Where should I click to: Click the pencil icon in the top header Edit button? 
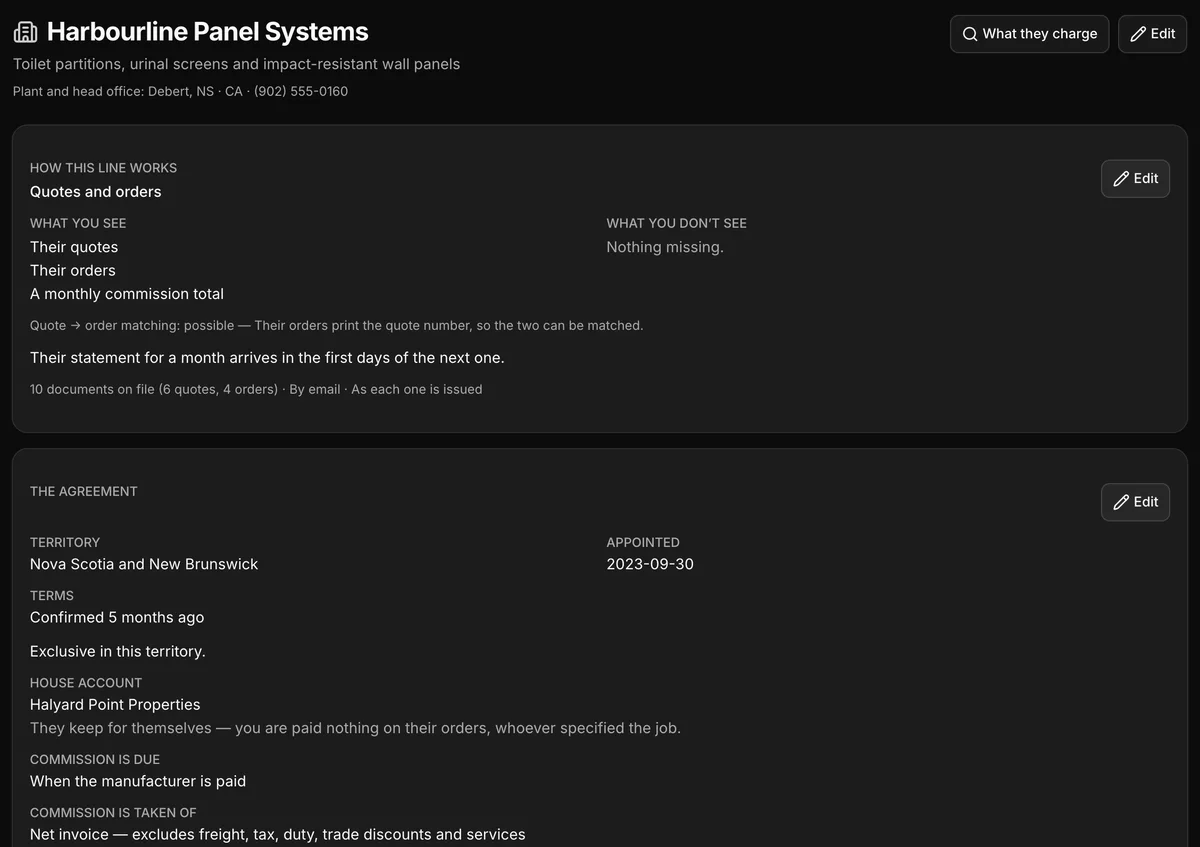pos(1137,34)
